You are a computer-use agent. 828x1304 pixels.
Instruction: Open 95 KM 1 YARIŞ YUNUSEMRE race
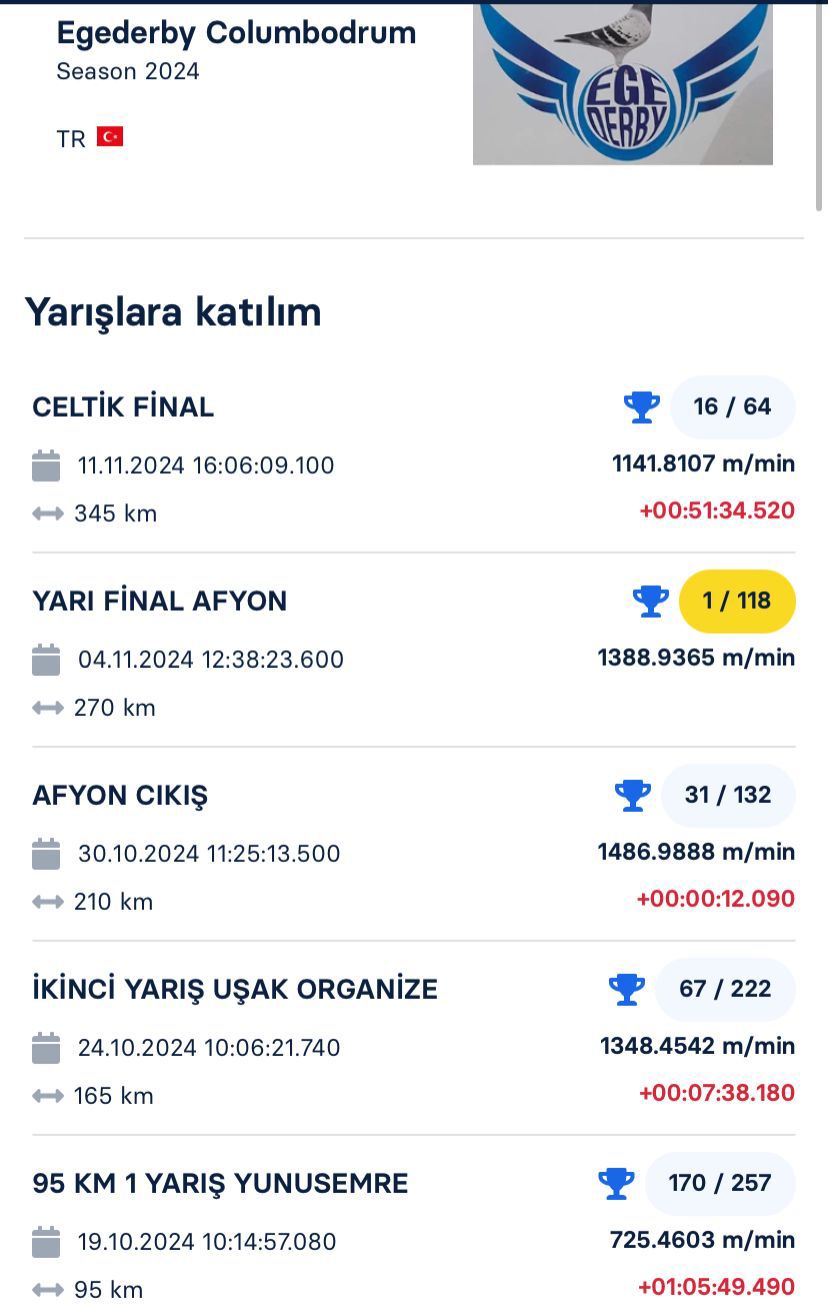(220, 1183)
